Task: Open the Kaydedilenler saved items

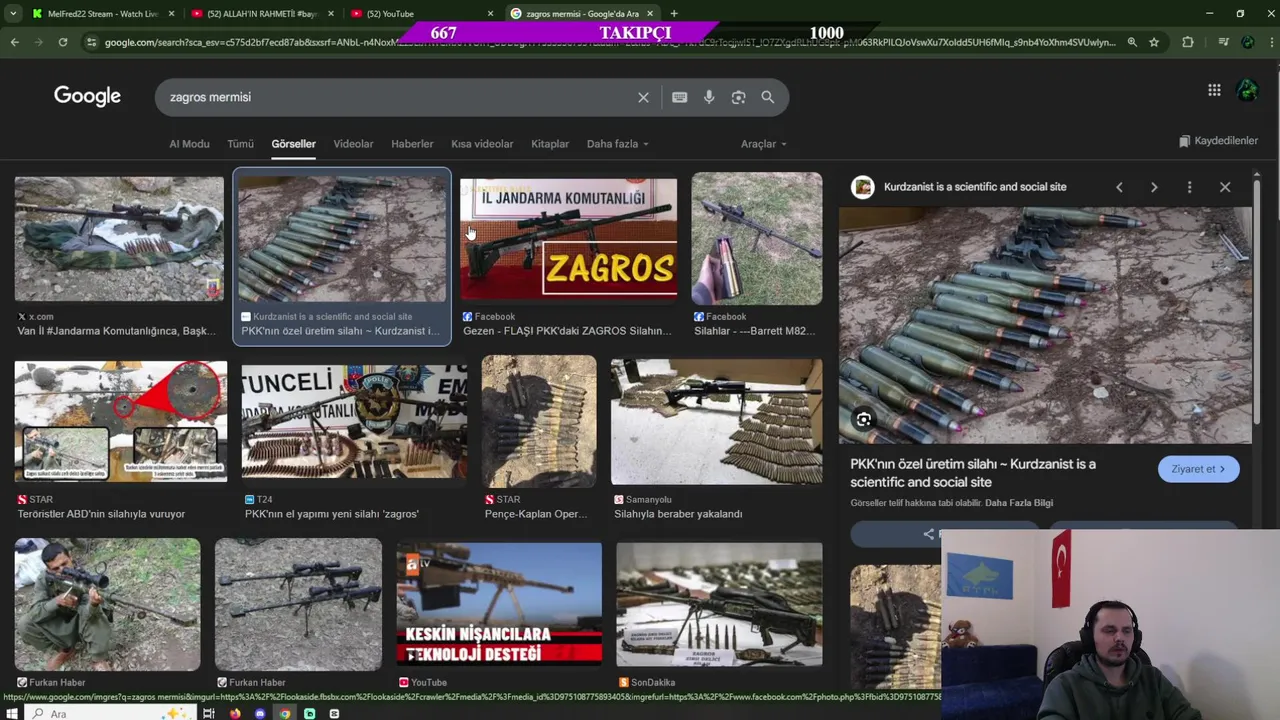Action: [x=1218, y=141]
